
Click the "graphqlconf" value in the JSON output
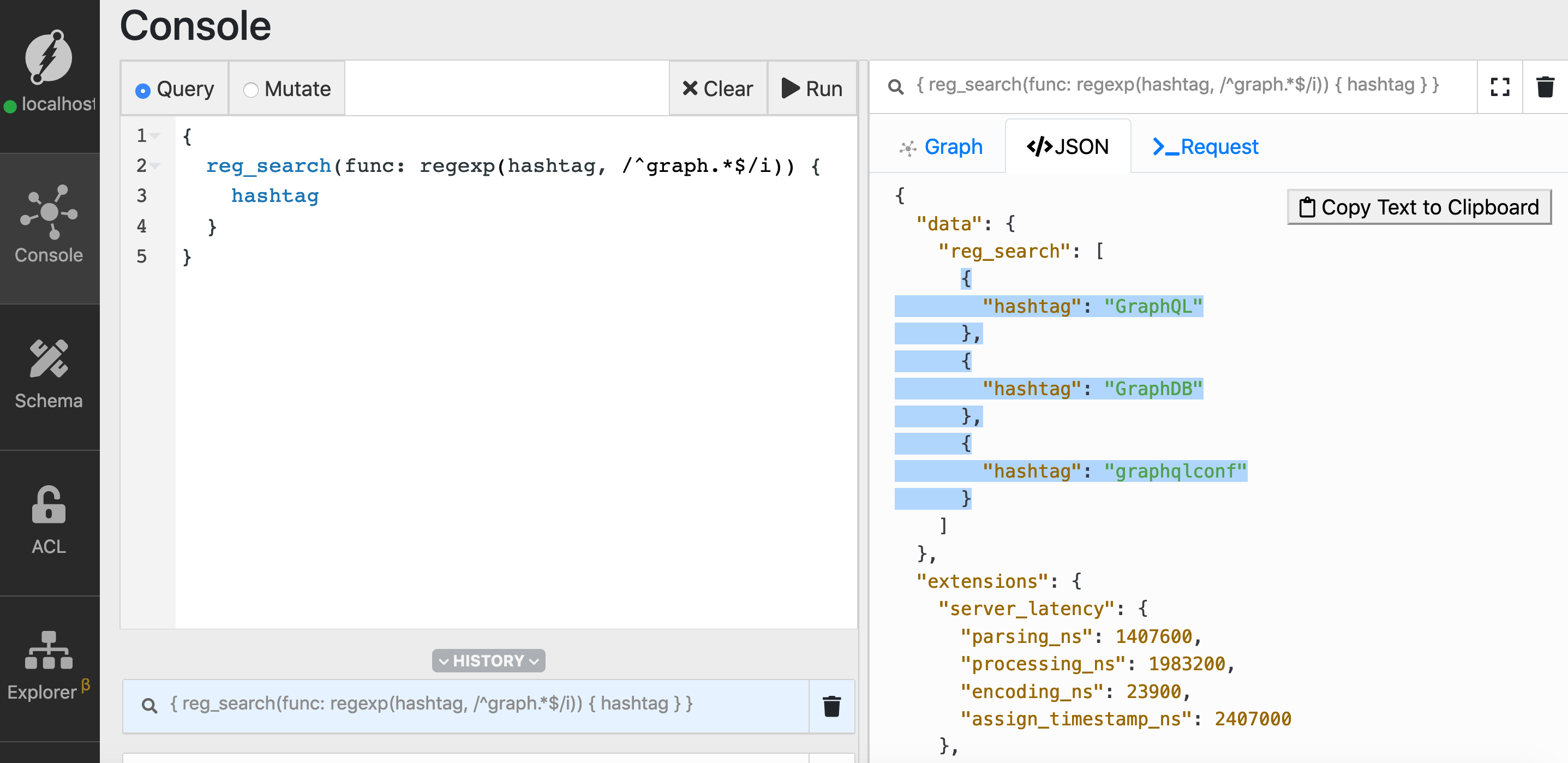tap(1175, 470)
